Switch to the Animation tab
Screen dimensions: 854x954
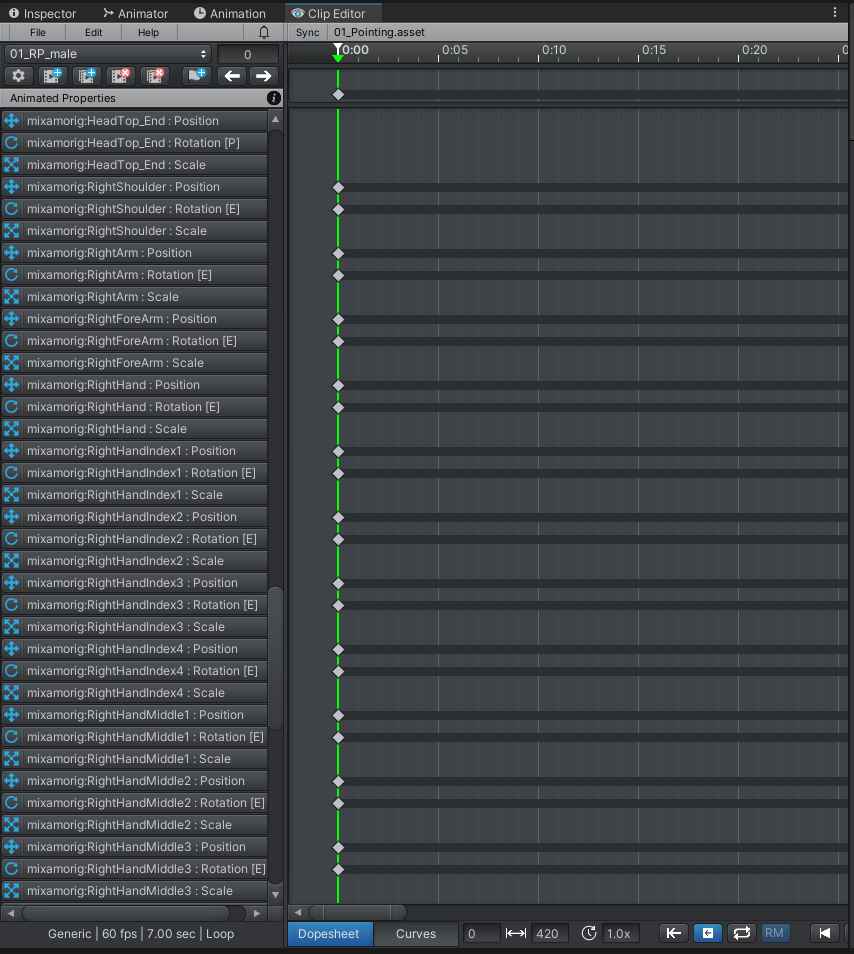pos(230,13)
